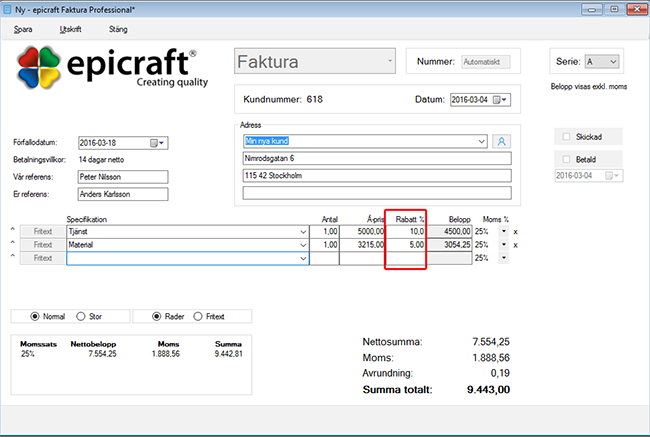
Task: Click the Rabatt field showing 5,00
Action: click(406, 245)
